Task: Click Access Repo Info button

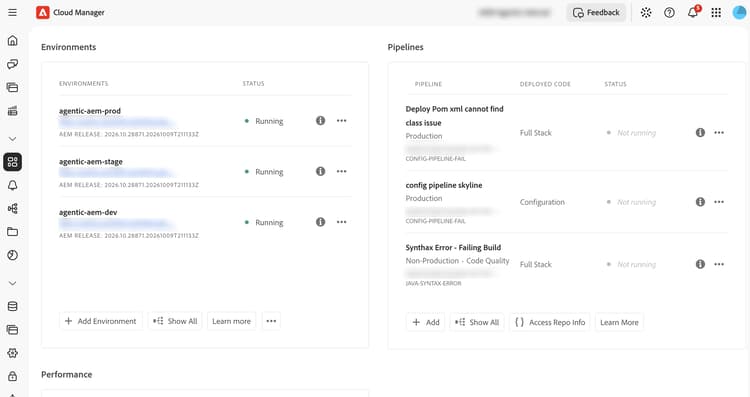Action: pyautogui.click(x=550, y=322)
